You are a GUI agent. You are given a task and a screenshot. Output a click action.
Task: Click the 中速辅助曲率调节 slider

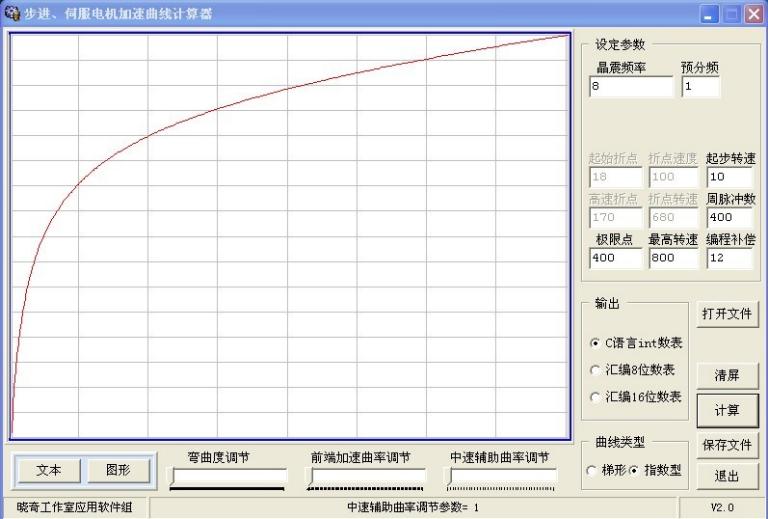pyautogui.click(x=502, y=478)
